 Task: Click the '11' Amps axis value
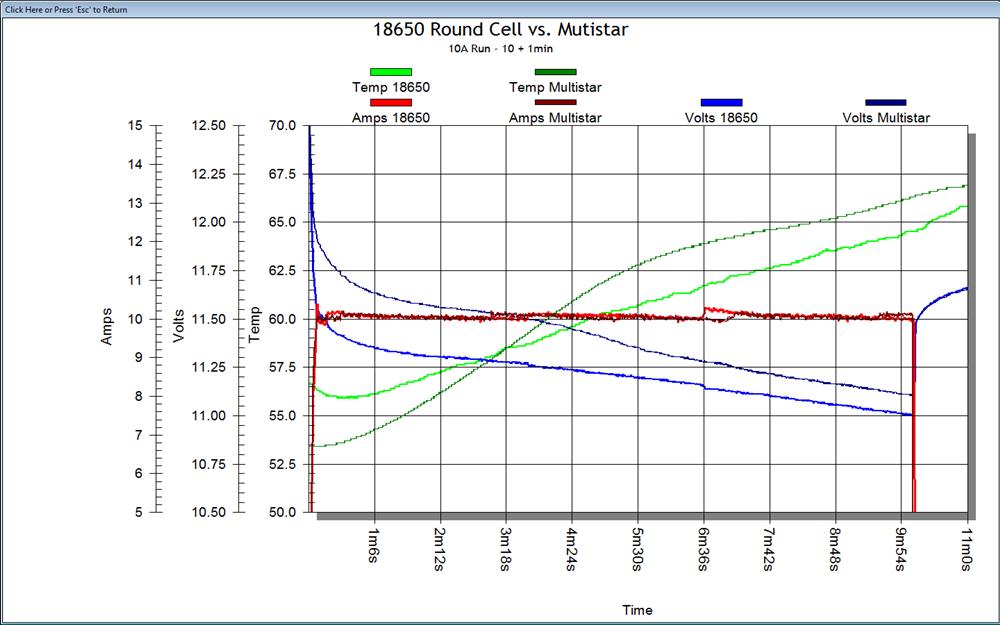135,281
